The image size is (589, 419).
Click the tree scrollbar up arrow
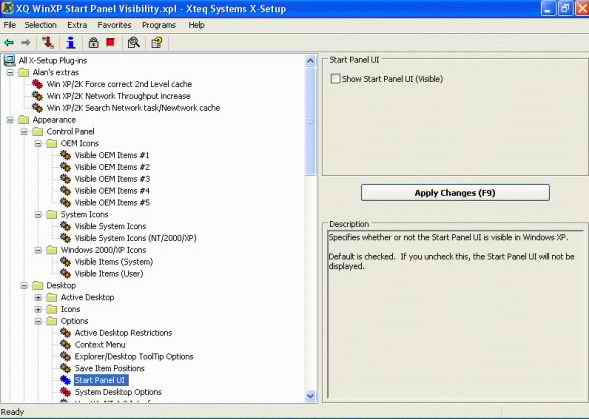click(x=310, y=61)
